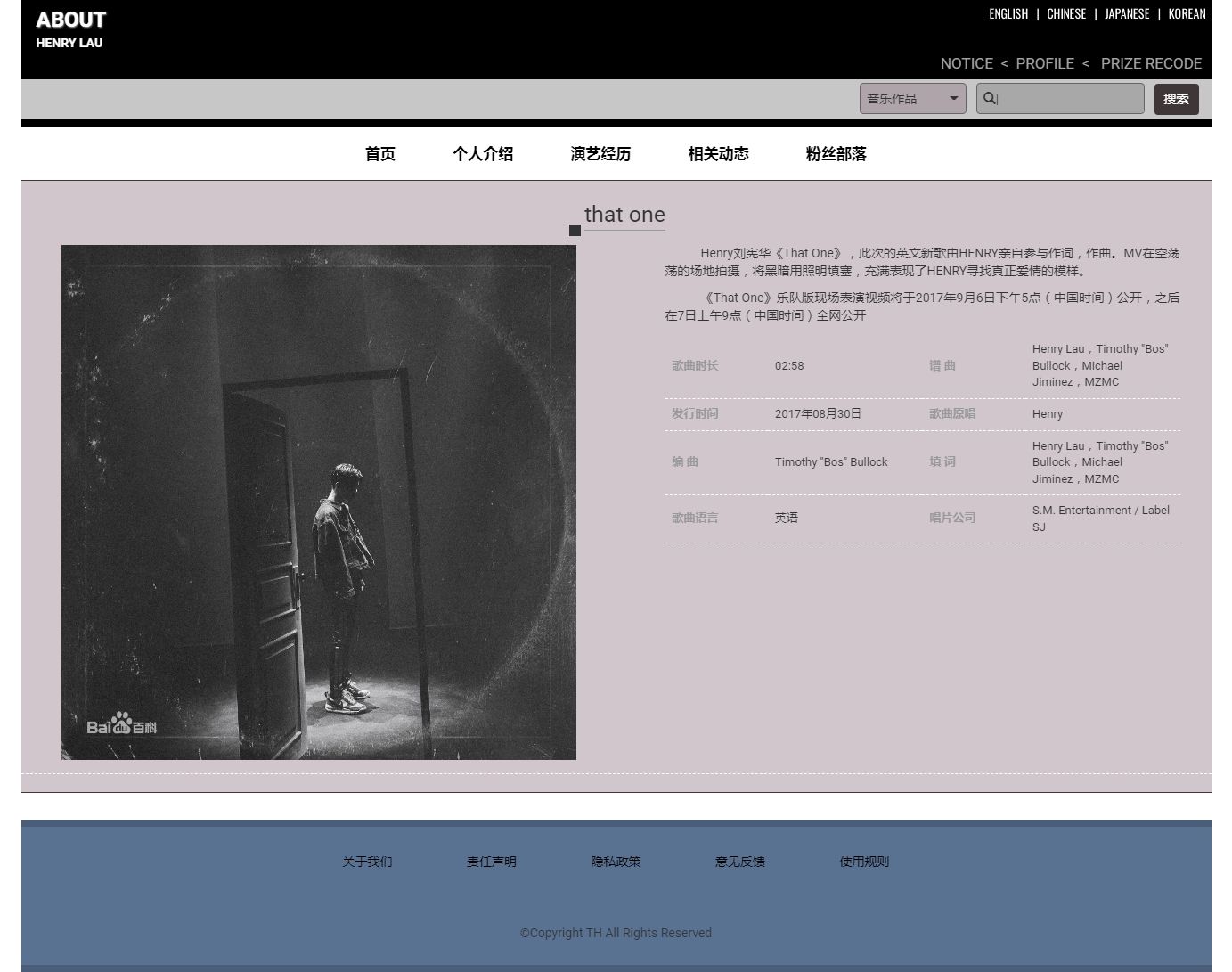Viewport: 1232px width, 972px height.
Task: Click the Timothy "Bos" Bullock arranger cell
Action: (x=831, y=462)
